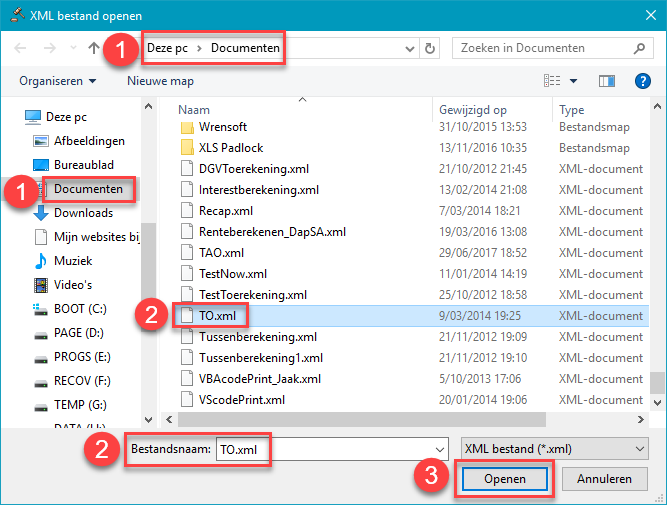This screenshot has height=505, width=667.
Task: Click the Openen button
Action: [505, 479]
